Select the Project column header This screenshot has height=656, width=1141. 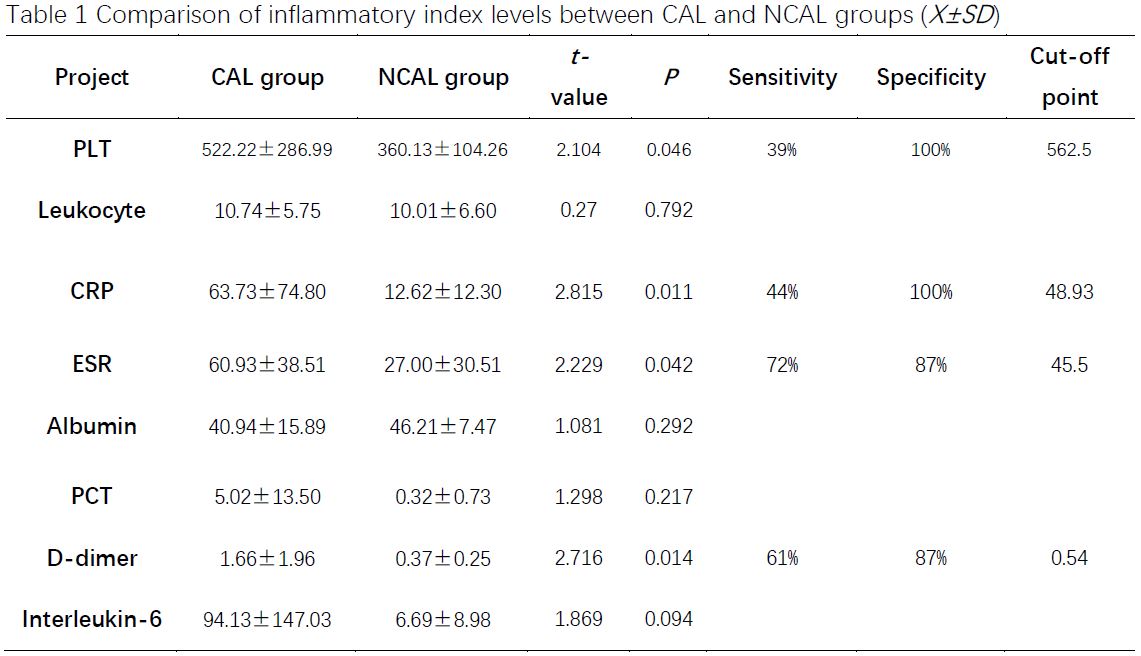92,78
